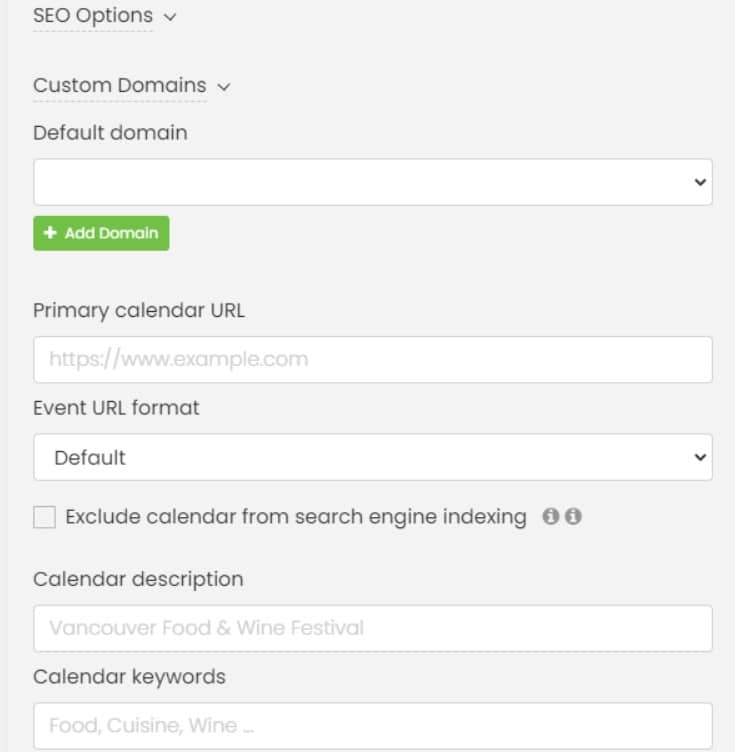
Task: Click the Calendar description text field
Action: click(x=372, y=628)
